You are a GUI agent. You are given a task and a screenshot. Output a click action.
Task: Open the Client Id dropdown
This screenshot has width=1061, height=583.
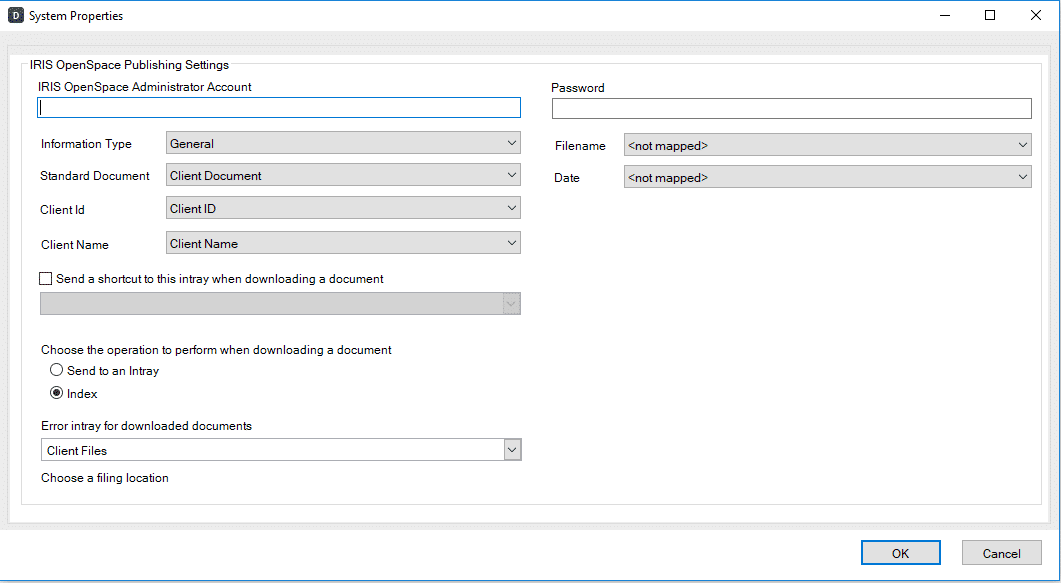[x=342, y=209]
